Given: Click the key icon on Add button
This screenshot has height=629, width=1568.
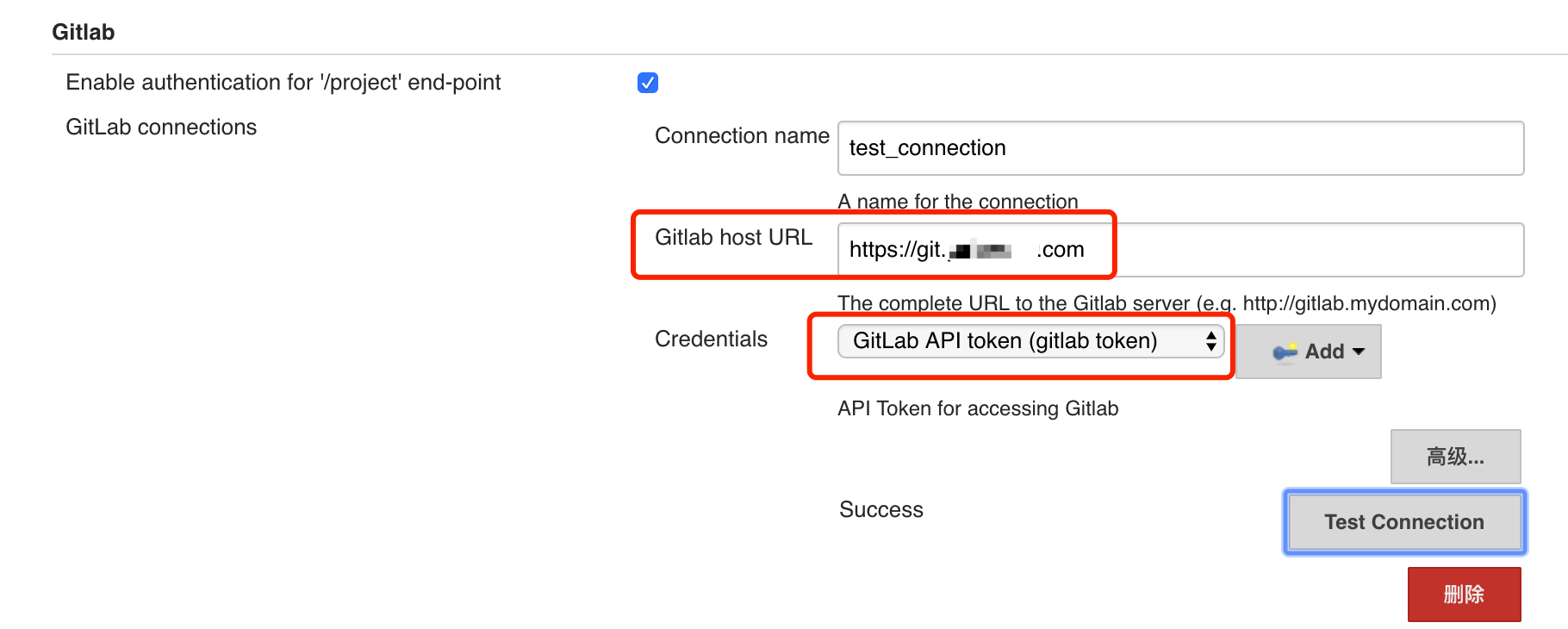Looking at the screenshot, I should pos(1285,352).
